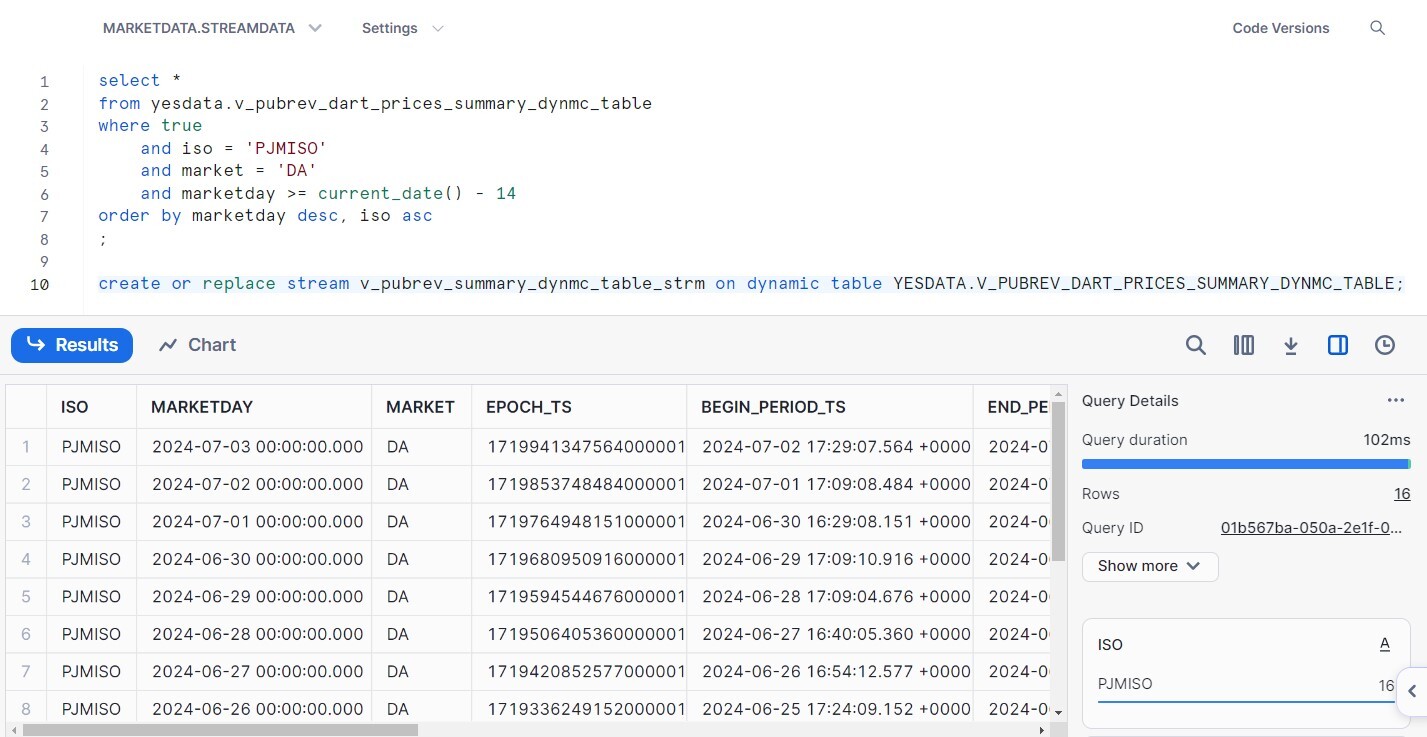
Task: Open the search icon beside Code Versions
Action: pos(1377,28)
